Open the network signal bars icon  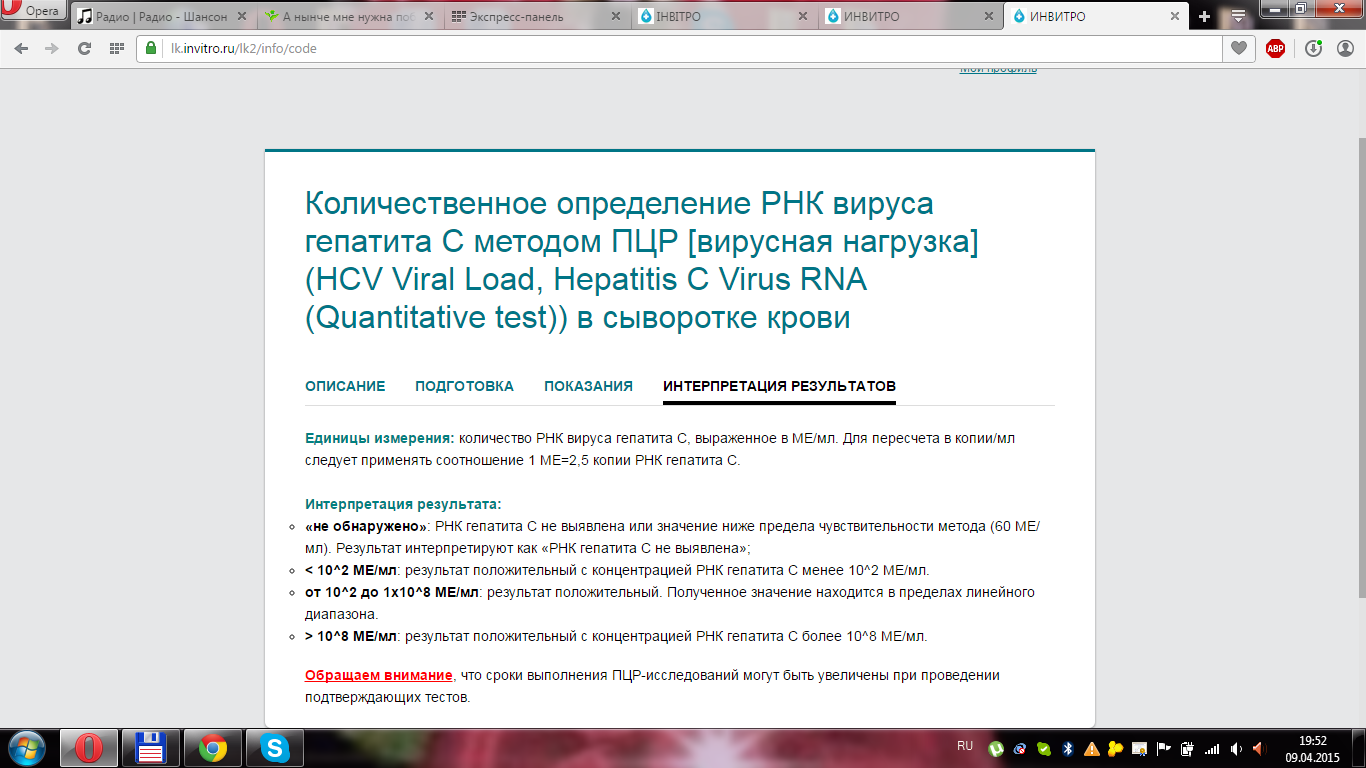(1212, 748)
